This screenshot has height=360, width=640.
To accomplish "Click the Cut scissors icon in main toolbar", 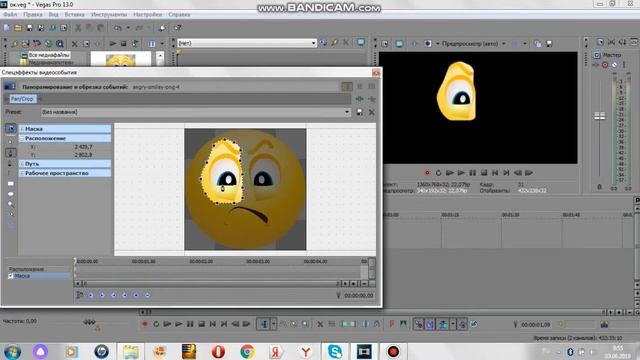I will point(78,28).
